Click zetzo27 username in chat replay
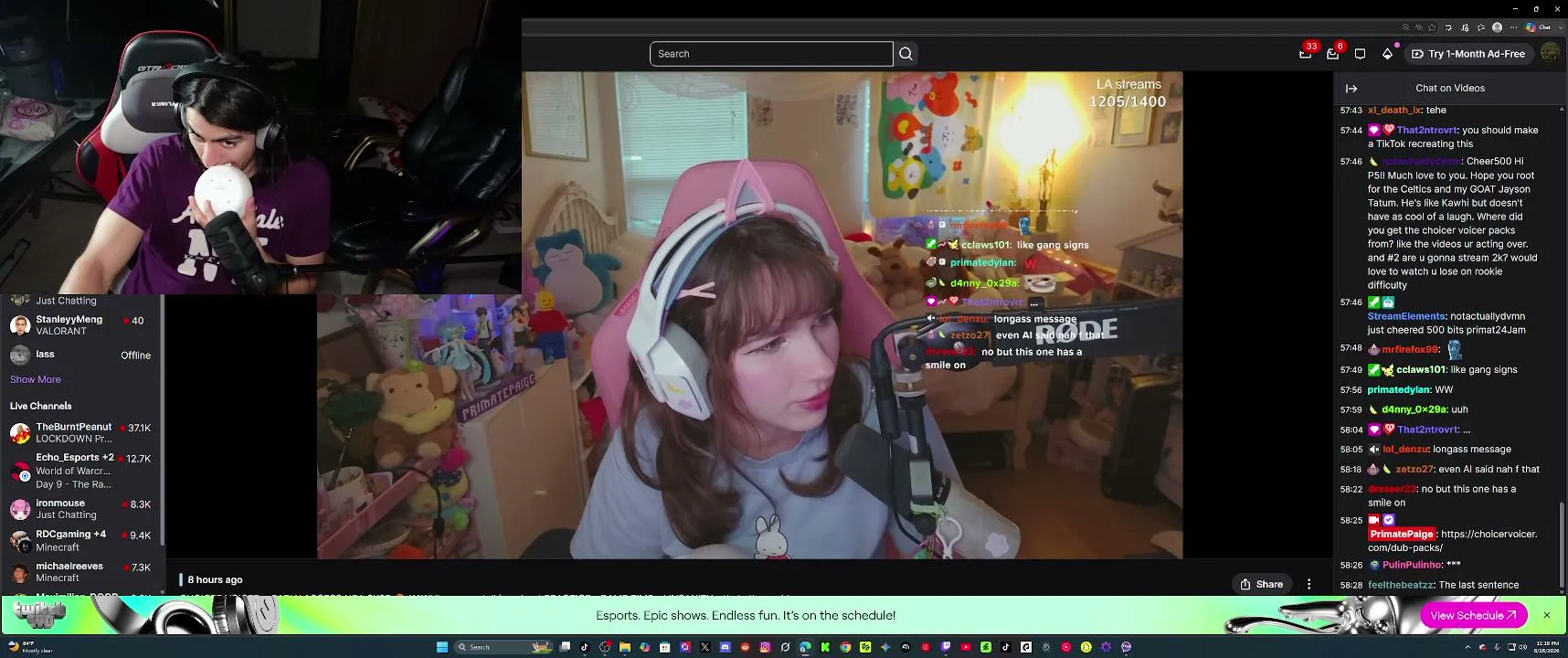Viewport: 1568px width, 658px height. pyautogui.click(x=1414, y=469)
